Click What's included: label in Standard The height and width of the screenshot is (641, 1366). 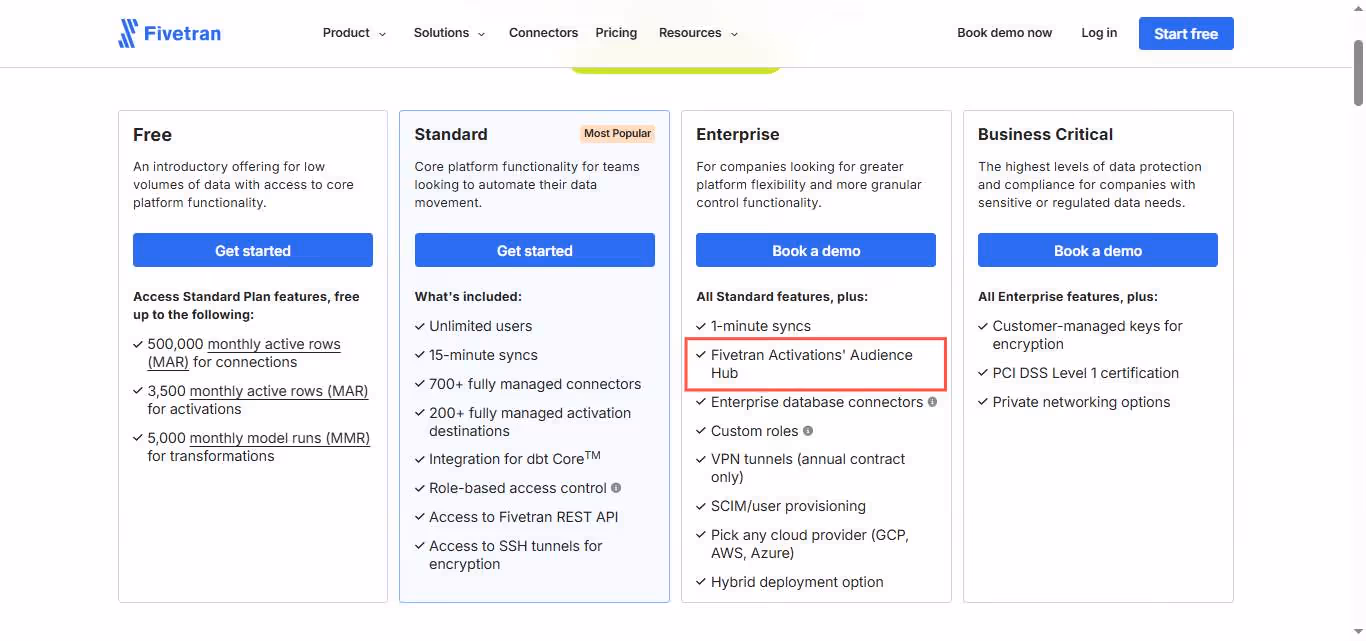click(468, 296)
